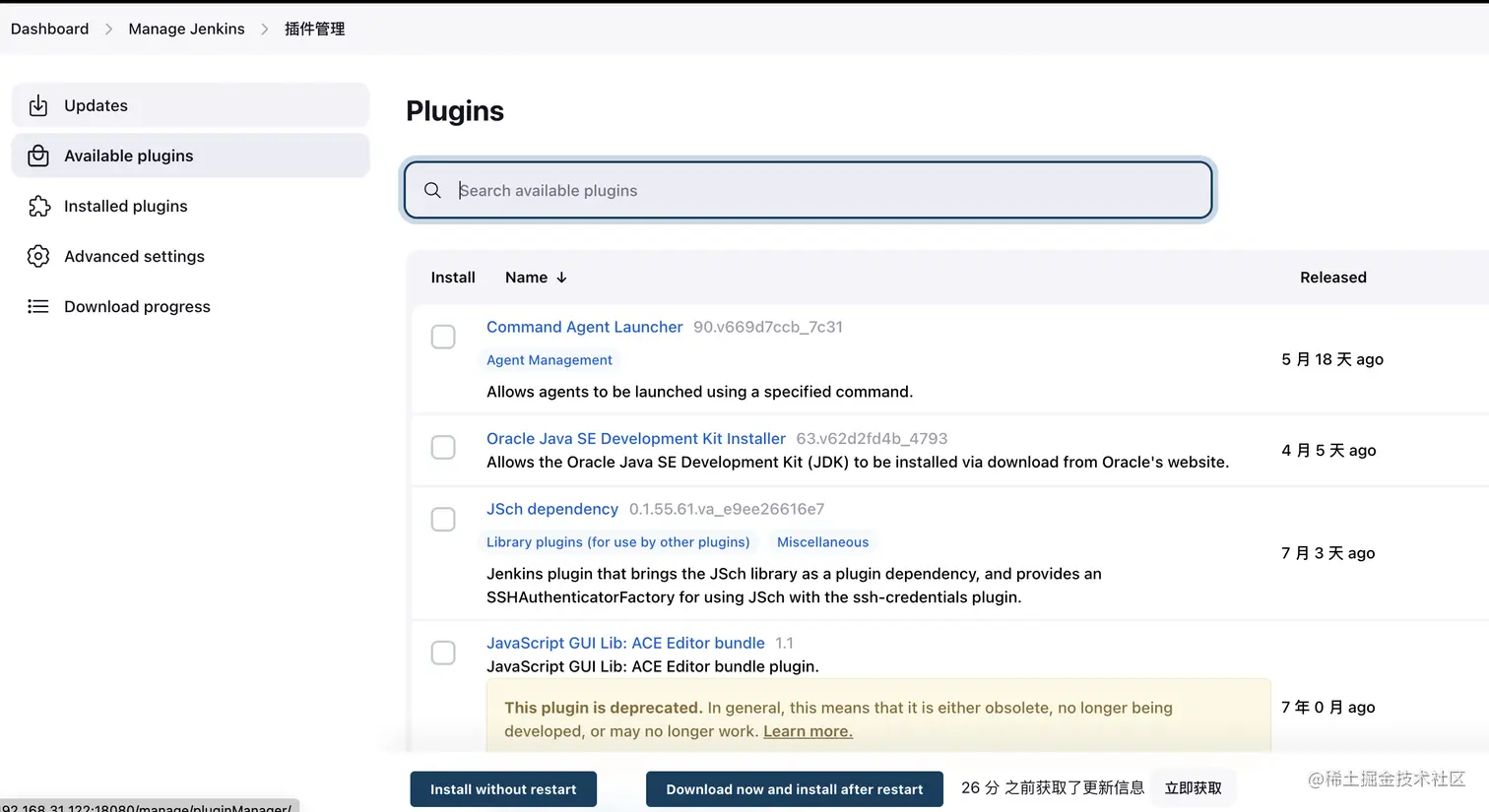Tick the Command Agent Launcher checkbox
Viewport: 1489px width, 812px height.
tap(443, 337)
